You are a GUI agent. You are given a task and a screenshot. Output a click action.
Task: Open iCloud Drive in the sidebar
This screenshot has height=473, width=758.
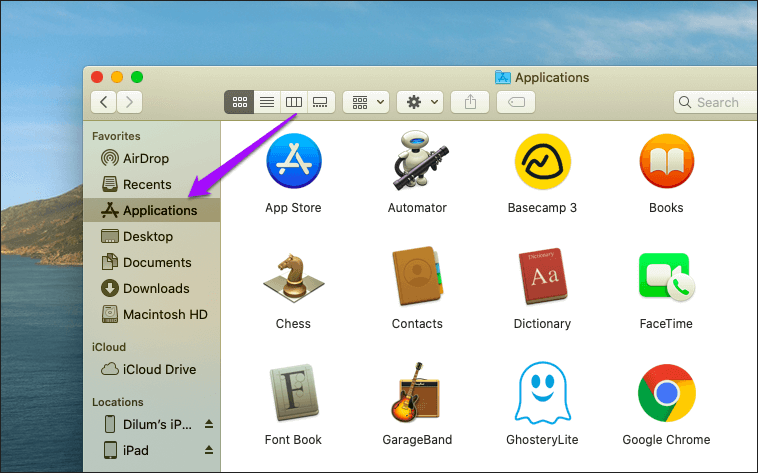pyautogui.click(x=152, y=370)
